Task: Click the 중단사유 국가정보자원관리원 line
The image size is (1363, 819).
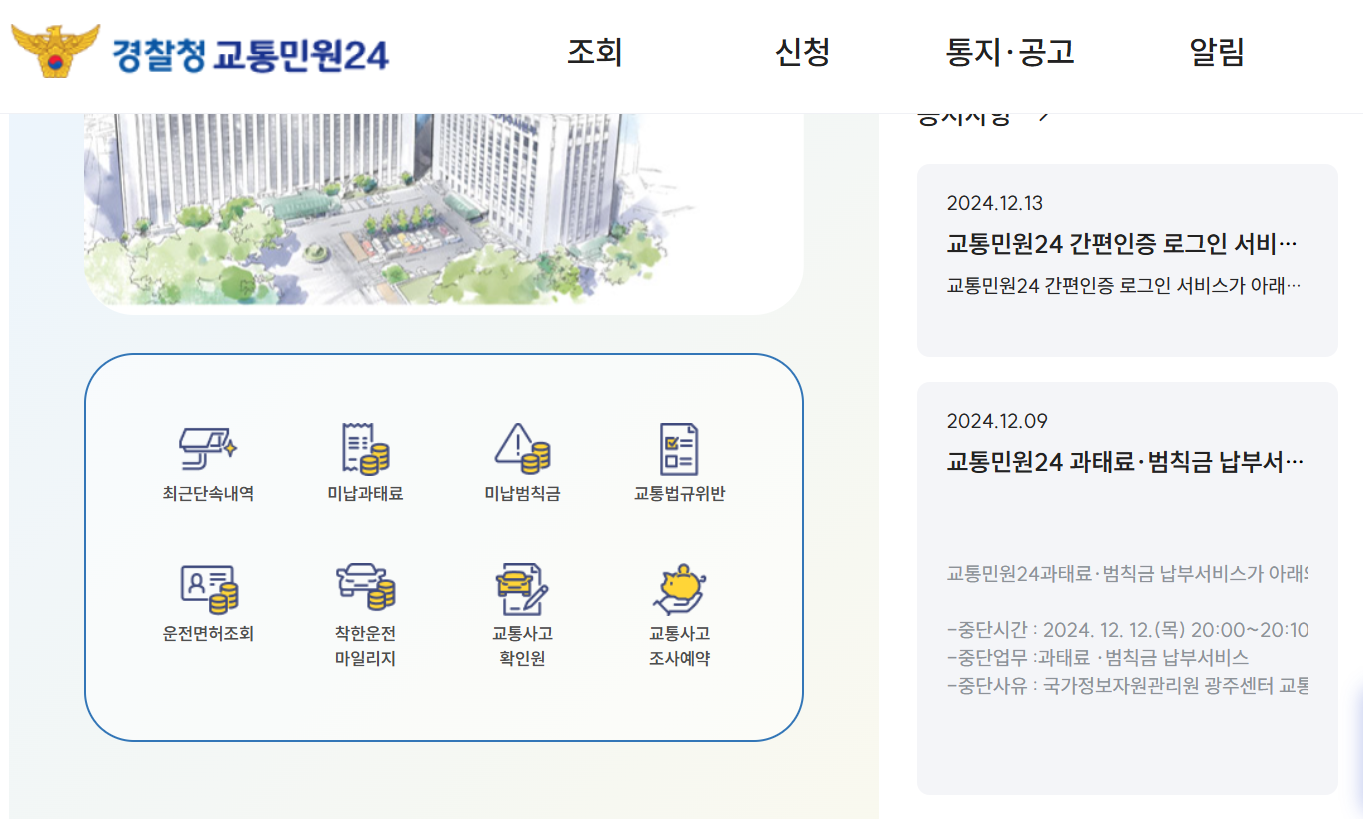Action: [x=1127, y=686]
